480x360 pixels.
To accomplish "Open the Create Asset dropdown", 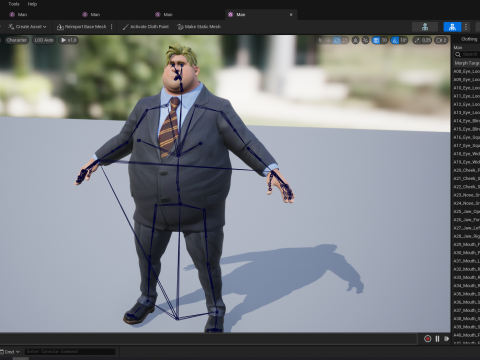I will (27, 27).
